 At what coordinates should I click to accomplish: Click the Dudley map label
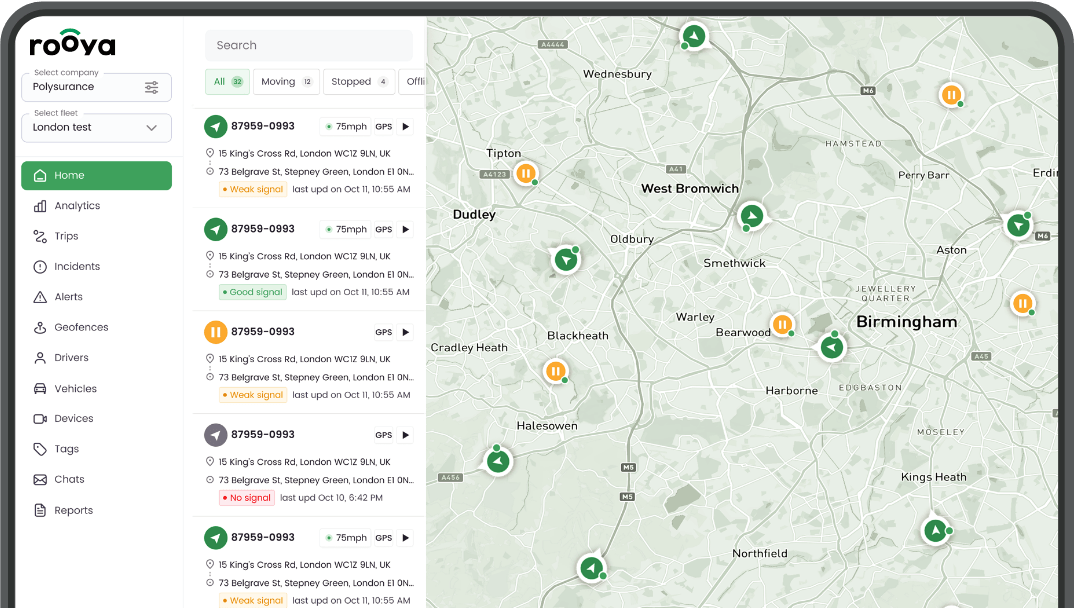click(x=474, y=214)
